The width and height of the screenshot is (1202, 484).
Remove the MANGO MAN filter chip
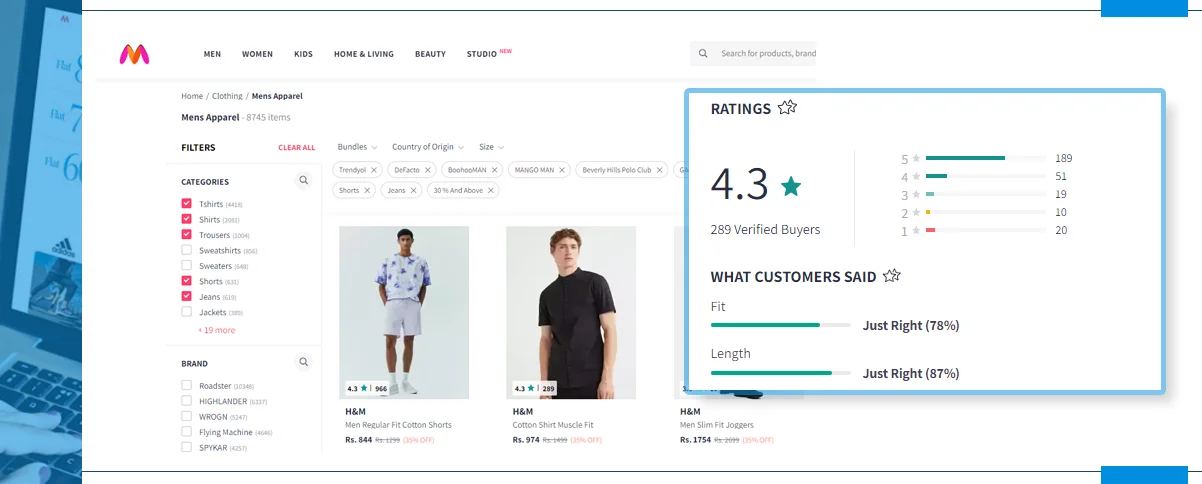point(562,170)
